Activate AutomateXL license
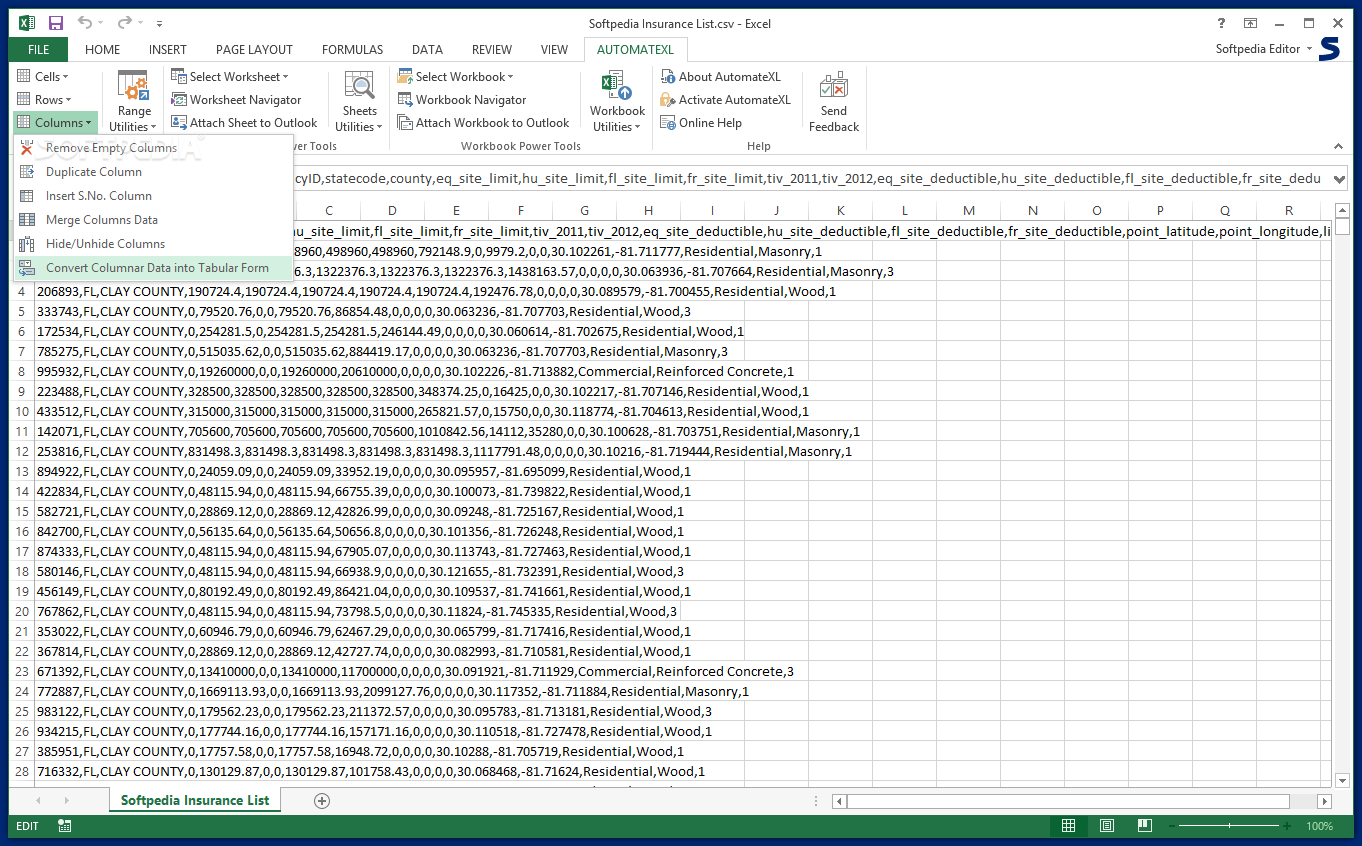 pyautogui.click(x=725, y=100)
